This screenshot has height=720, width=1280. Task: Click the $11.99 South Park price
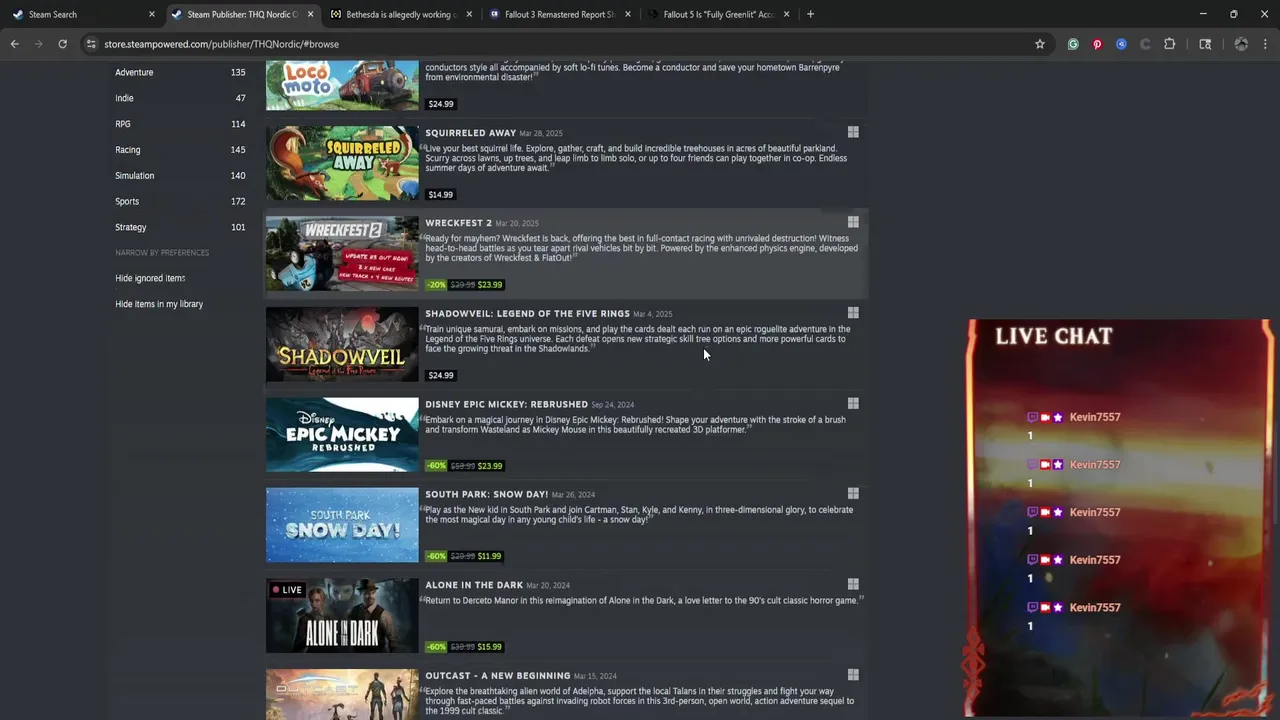490,556
